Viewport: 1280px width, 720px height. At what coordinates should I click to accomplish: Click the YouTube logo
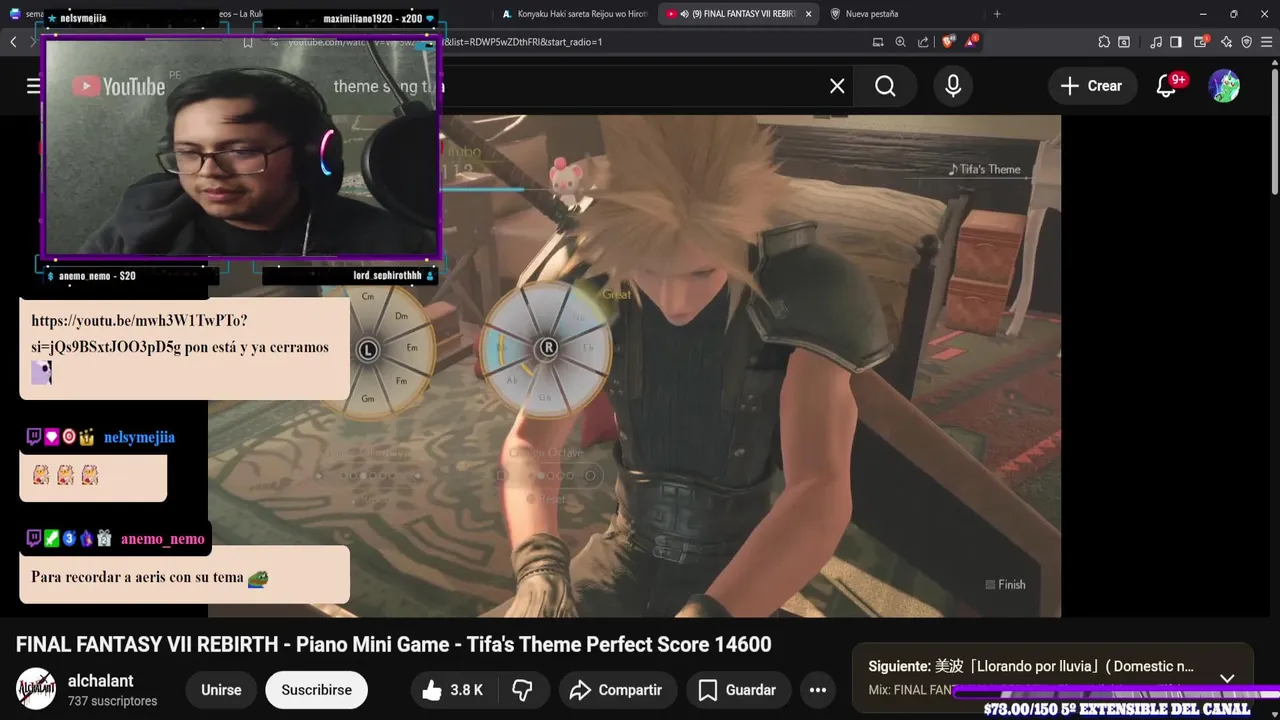[119, 87]
